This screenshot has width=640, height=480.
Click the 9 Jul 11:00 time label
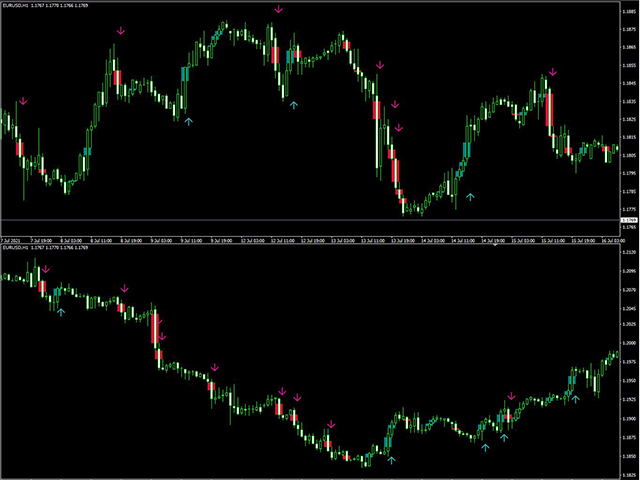191,241
